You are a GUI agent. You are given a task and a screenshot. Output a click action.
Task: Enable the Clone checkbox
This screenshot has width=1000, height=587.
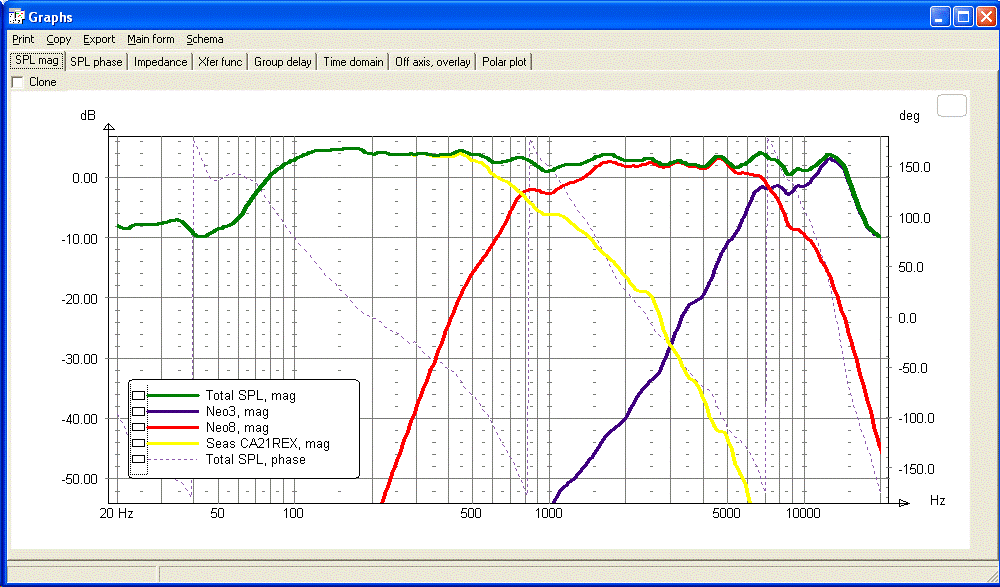17,82
